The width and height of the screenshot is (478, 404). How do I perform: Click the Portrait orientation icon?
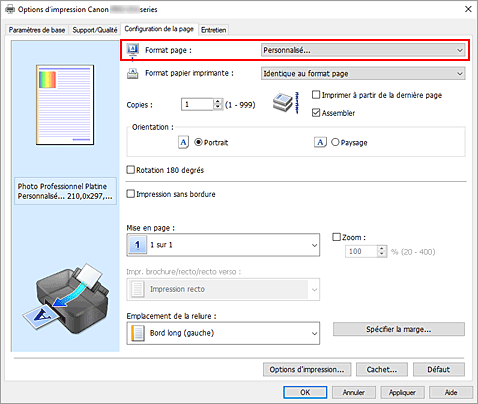click(183, 142)
